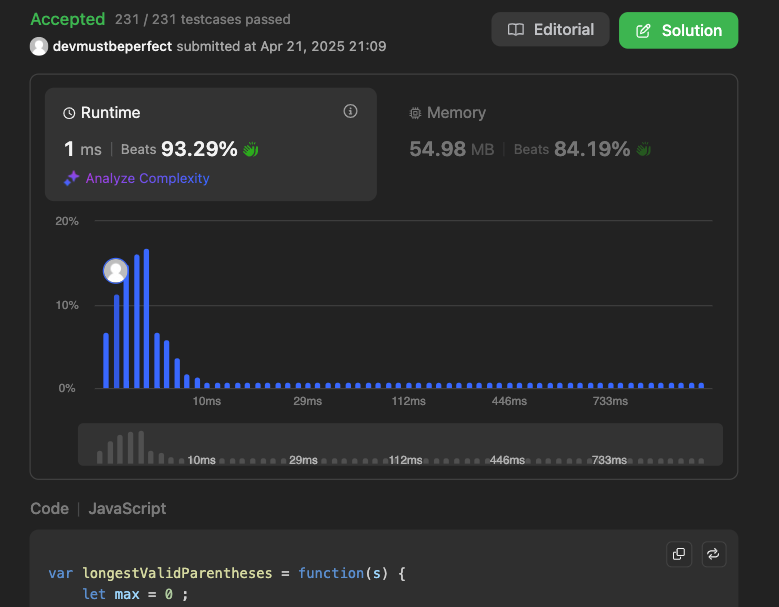
Task: Click Analyze Complexity link
Action: (147, 178)
